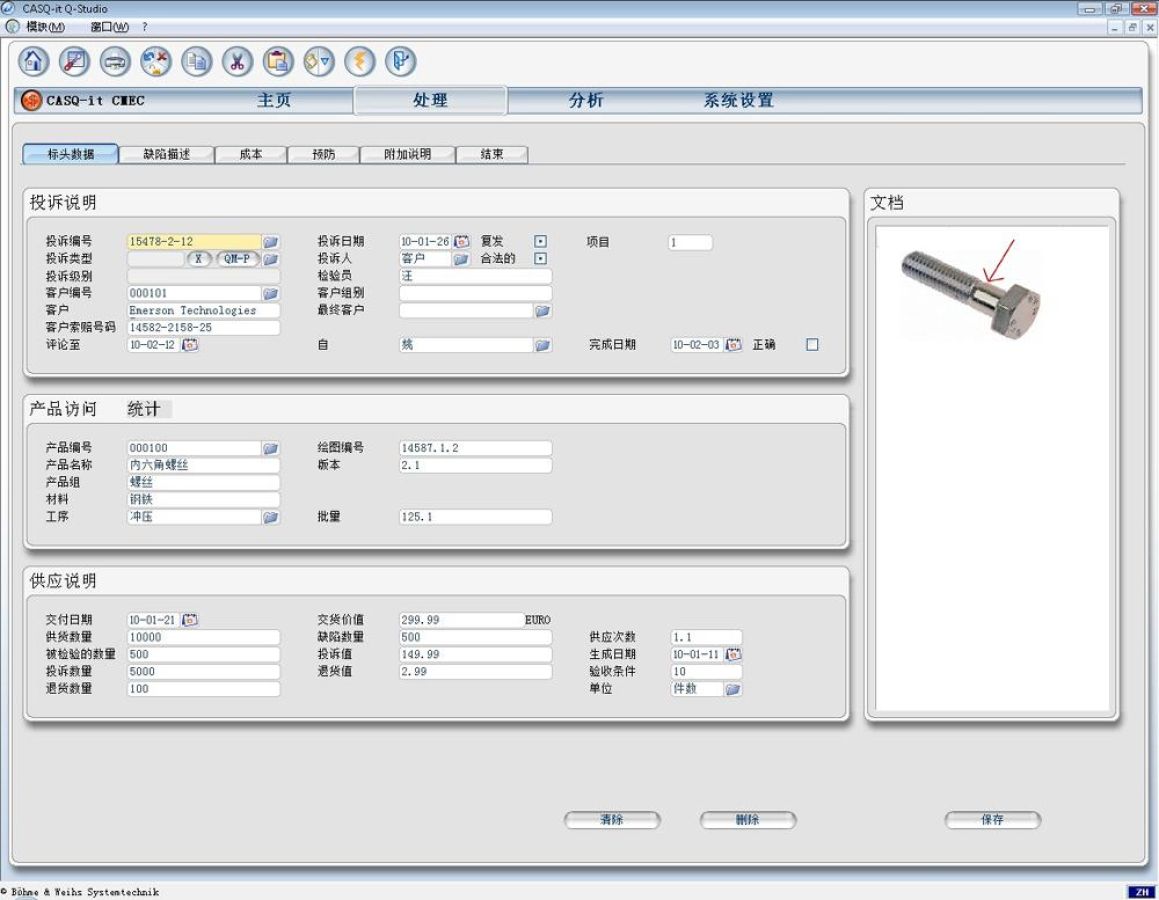Open folder lookup for 投诉编号

[x=271, y=242]
